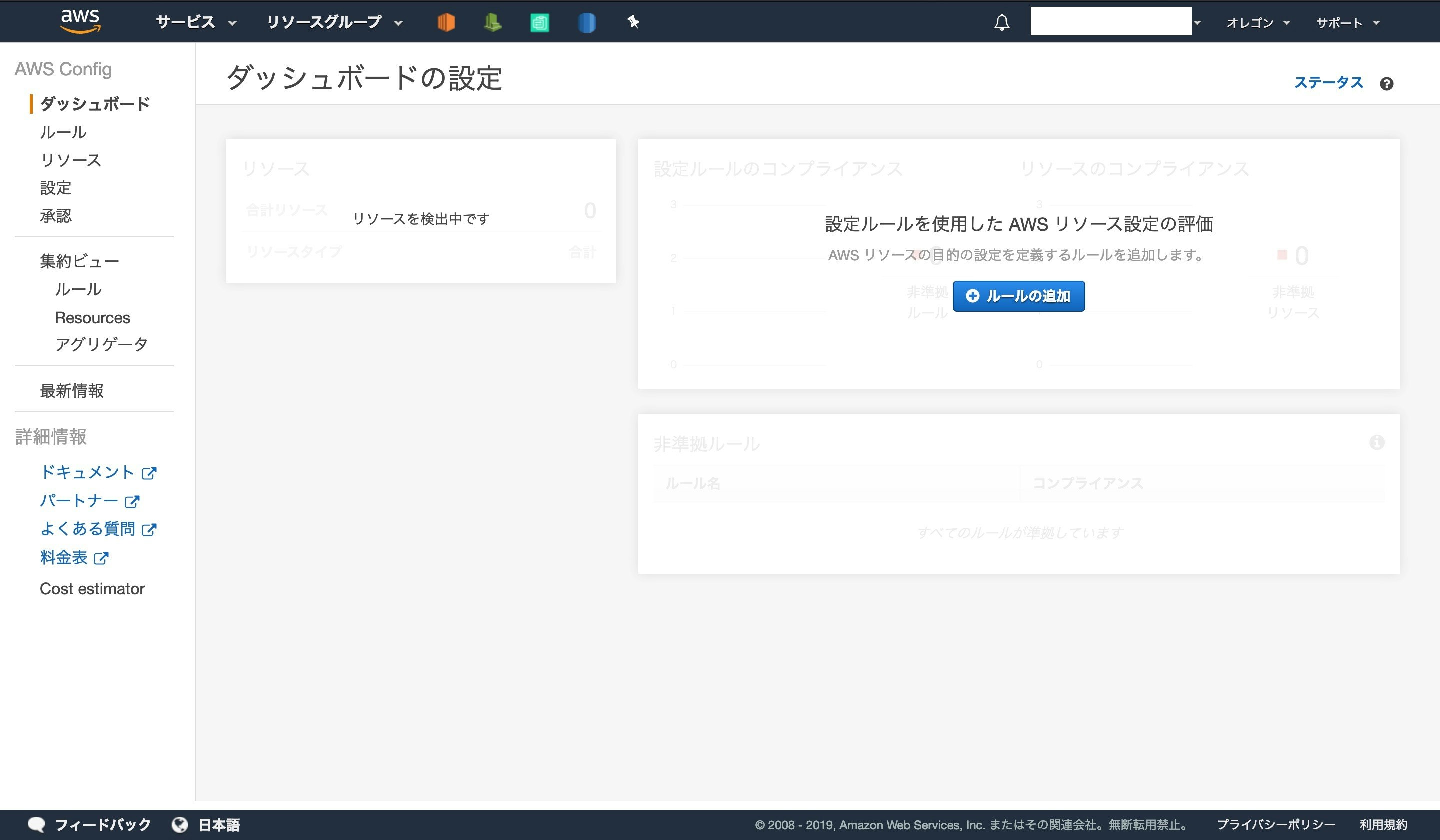The image size is (1440, 840).
Task: Open the green service shortcut icon
Action: pos(492,22)
